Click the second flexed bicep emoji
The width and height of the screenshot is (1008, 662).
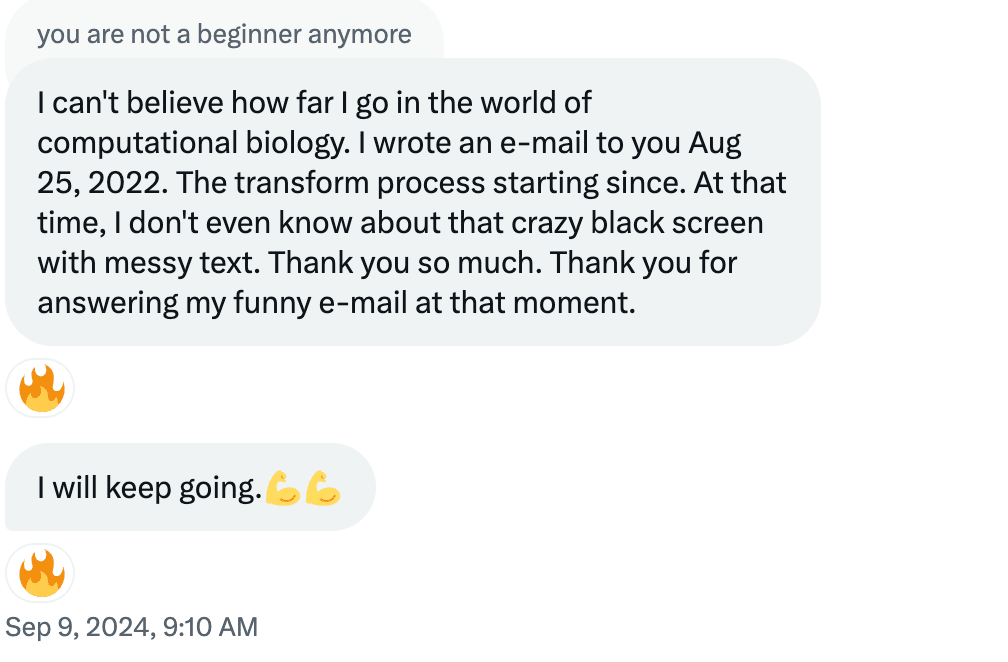tap(322, 488)
